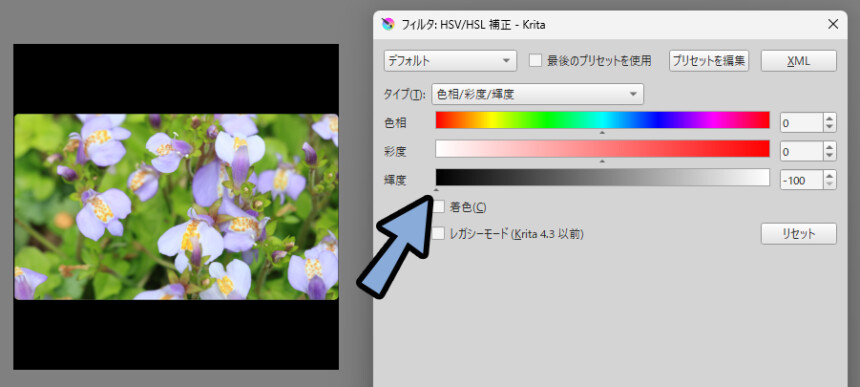
Task: Increase 色相 value with up stepper arrow
Action: (x=830, y=118)
